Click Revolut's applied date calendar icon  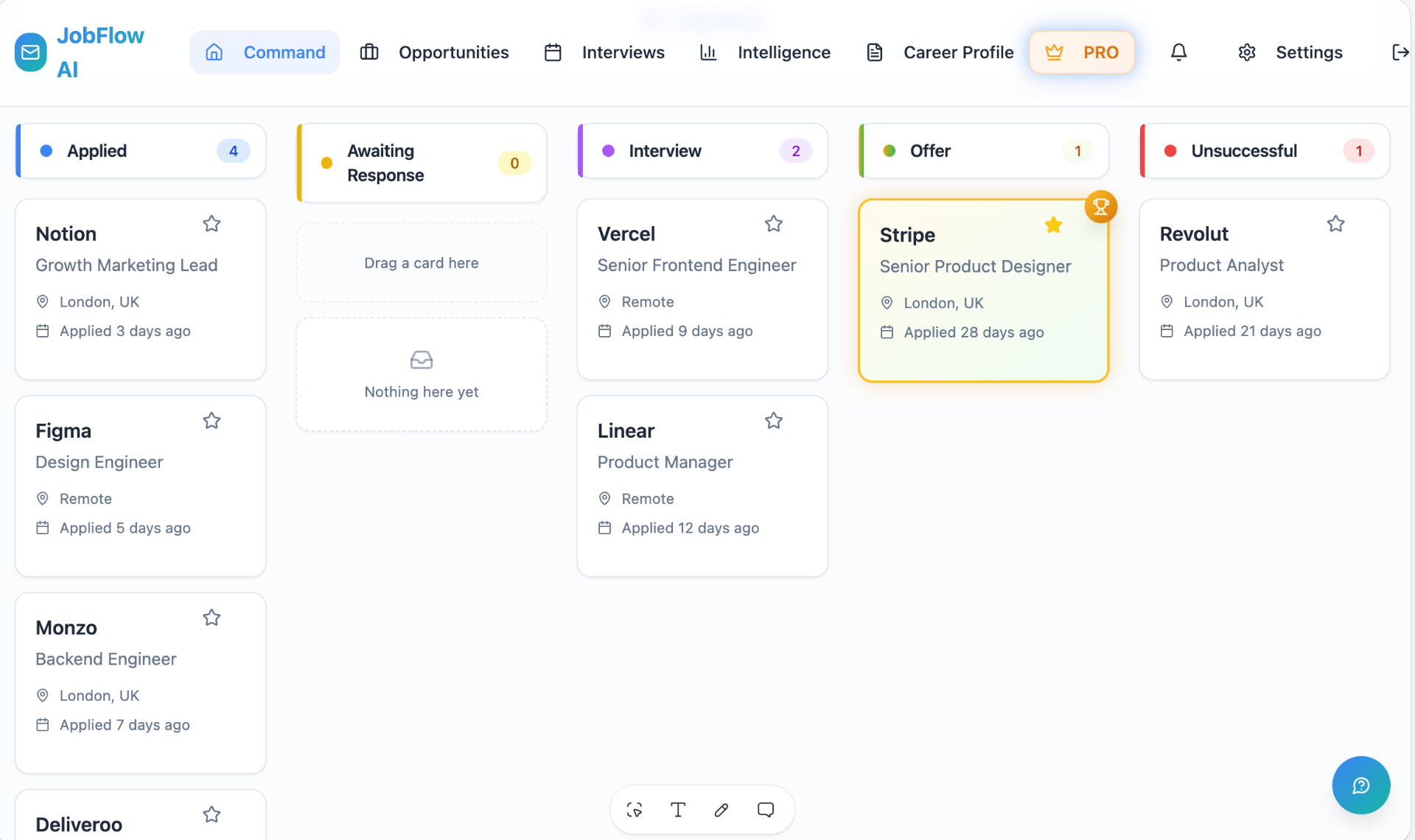point(1167,331)
